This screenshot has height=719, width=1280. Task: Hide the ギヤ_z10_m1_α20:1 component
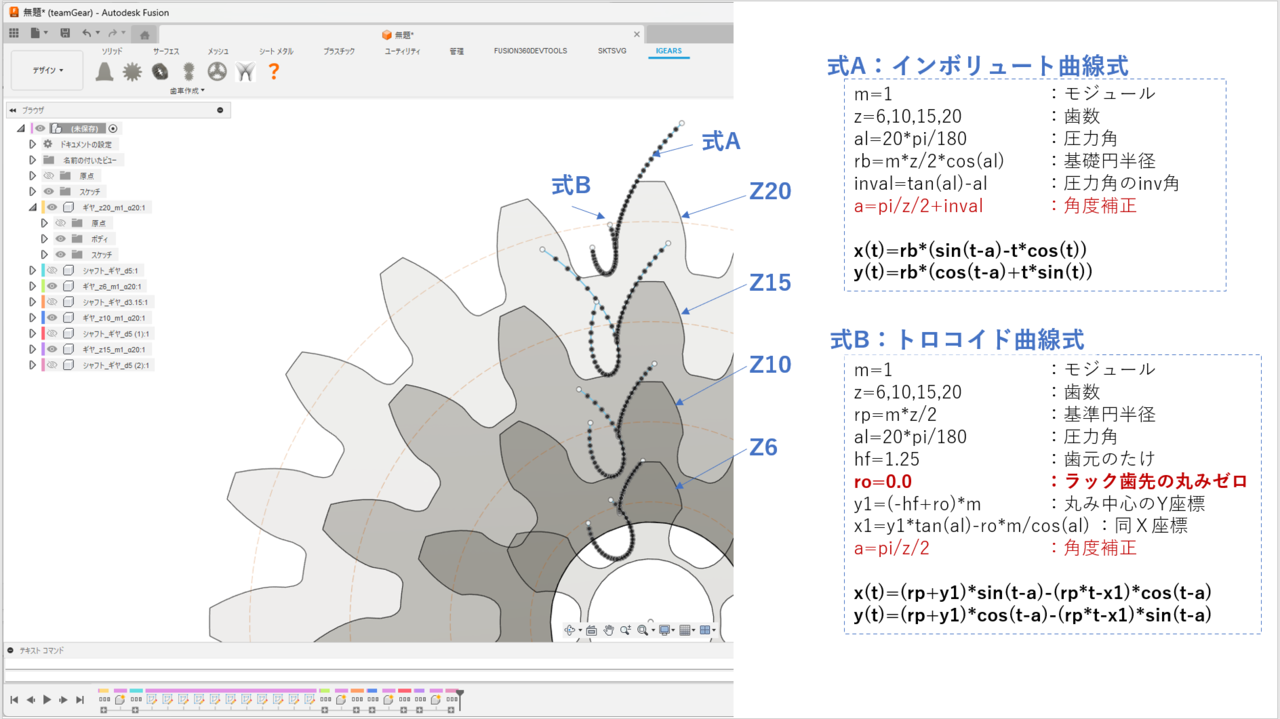pos(52,317)
